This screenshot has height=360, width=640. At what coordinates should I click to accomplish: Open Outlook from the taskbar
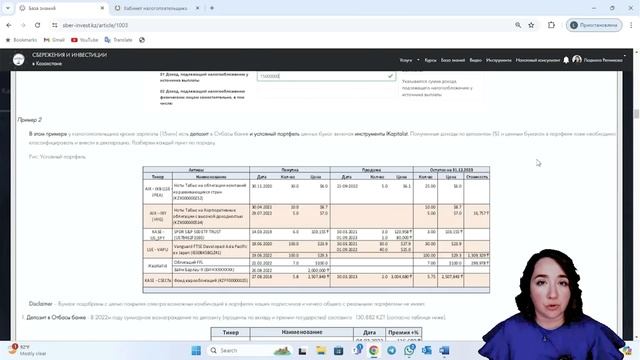click(x=427, y=351)
